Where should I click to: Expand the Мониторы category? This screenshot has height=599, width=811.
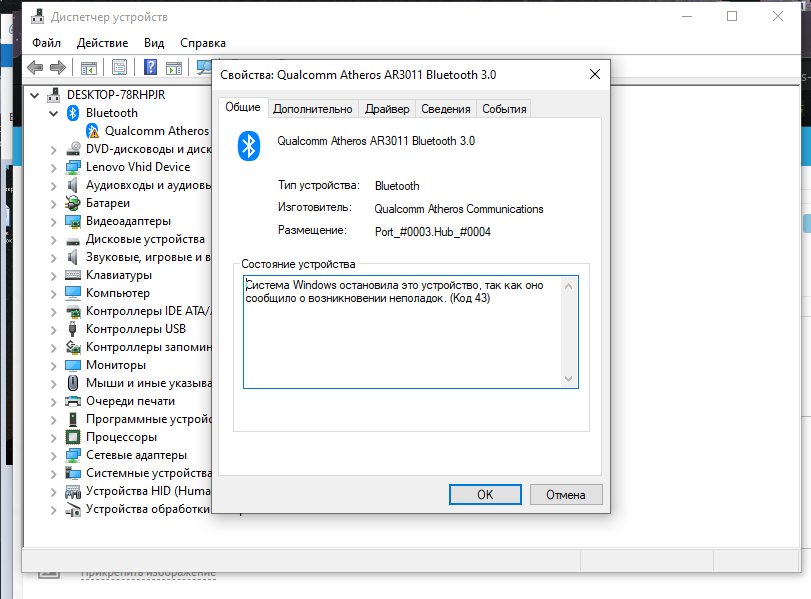coord(53,366)
